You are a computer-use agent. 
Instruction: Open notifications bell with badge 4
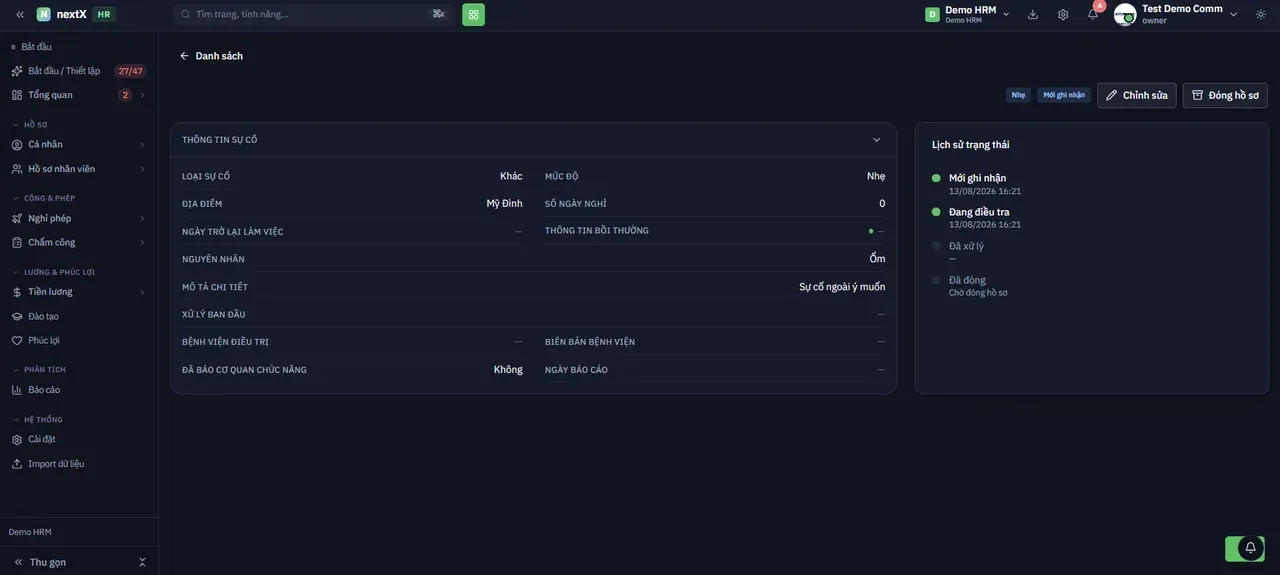tap(1093, 14)
